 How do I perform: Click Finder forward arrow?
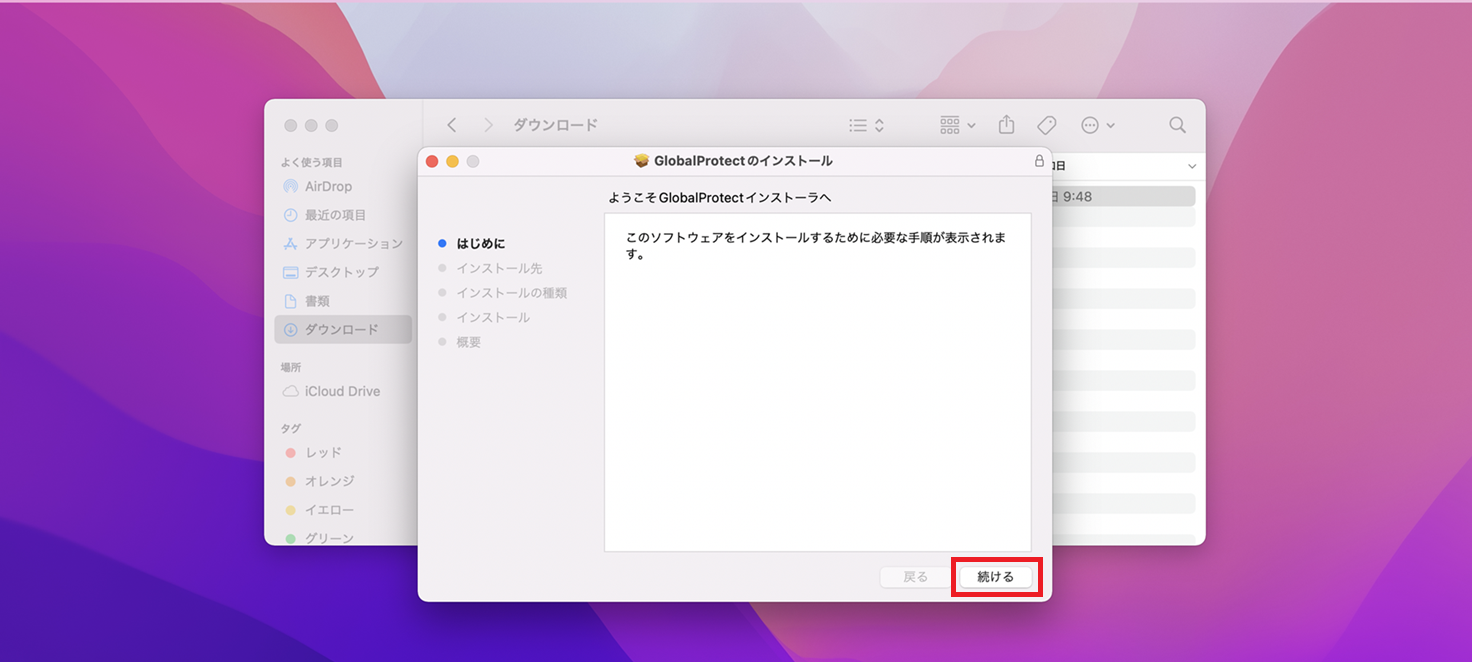(488, 125)
